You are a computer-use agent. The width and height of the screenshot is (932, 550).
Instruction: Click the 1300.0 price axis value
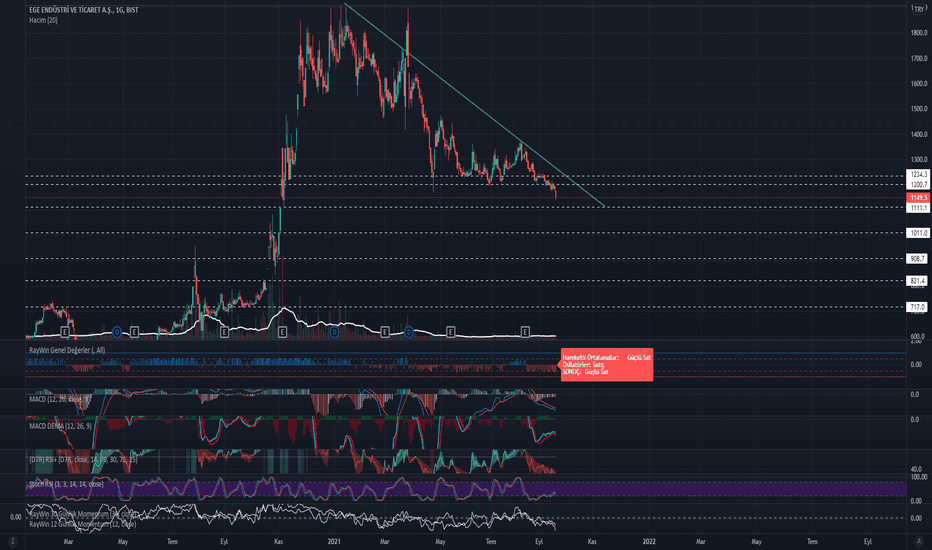click(x=919, y=159)
